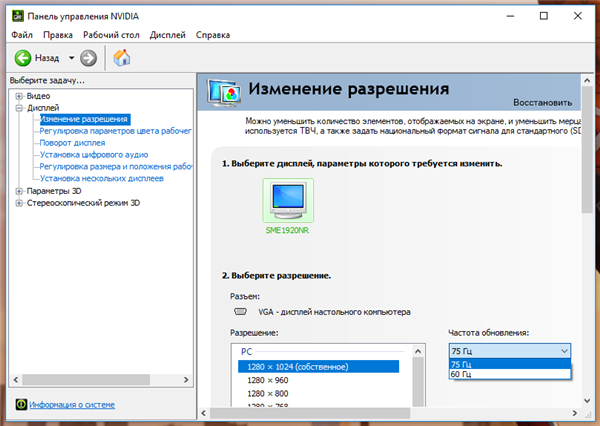Close the NVIDIA Control Panel window

[x=578, y=16]
